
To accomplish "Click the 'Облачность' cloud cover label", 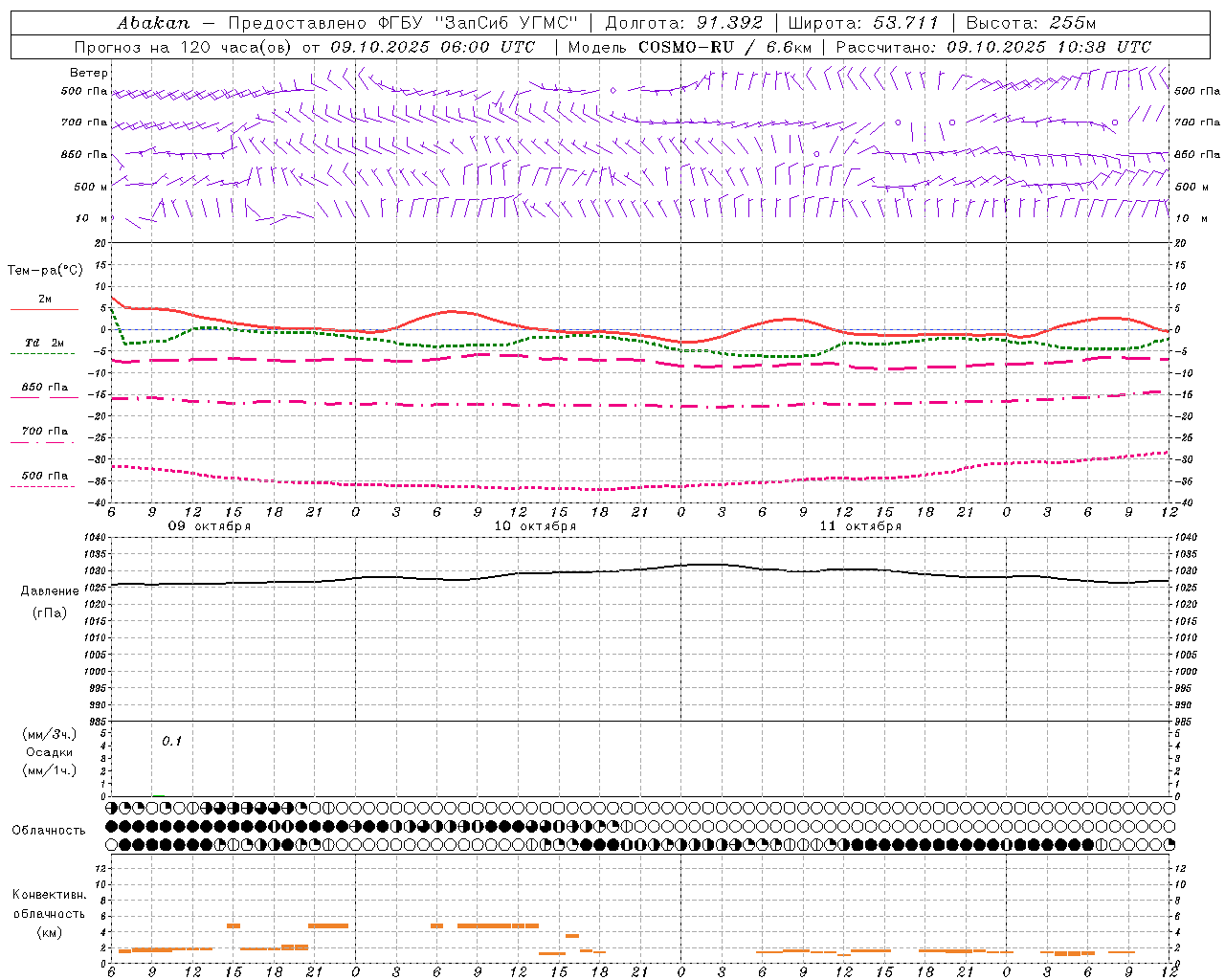I will (x=49, y=831).
